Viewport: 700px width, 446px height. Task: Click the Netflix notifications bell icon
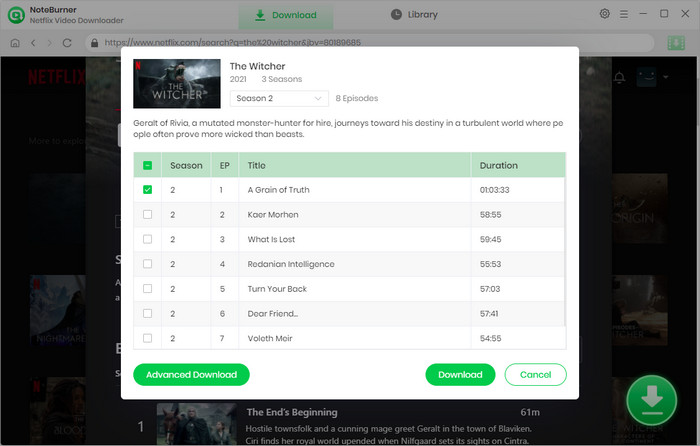(x=619, y=77)
